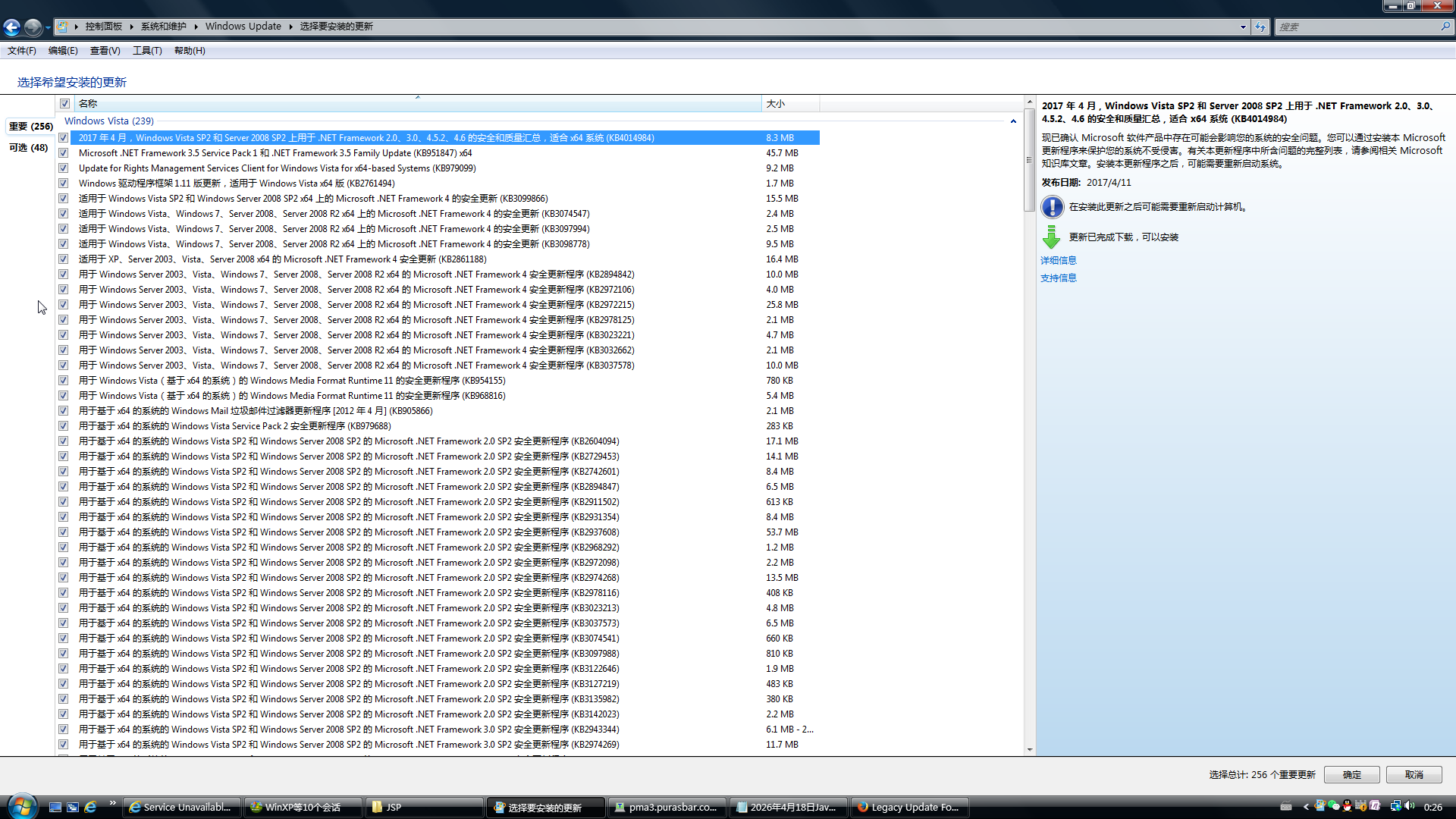Uncheck the KB4014984 update checkbox
This screenshot has height=819, width=1456.
64,138
